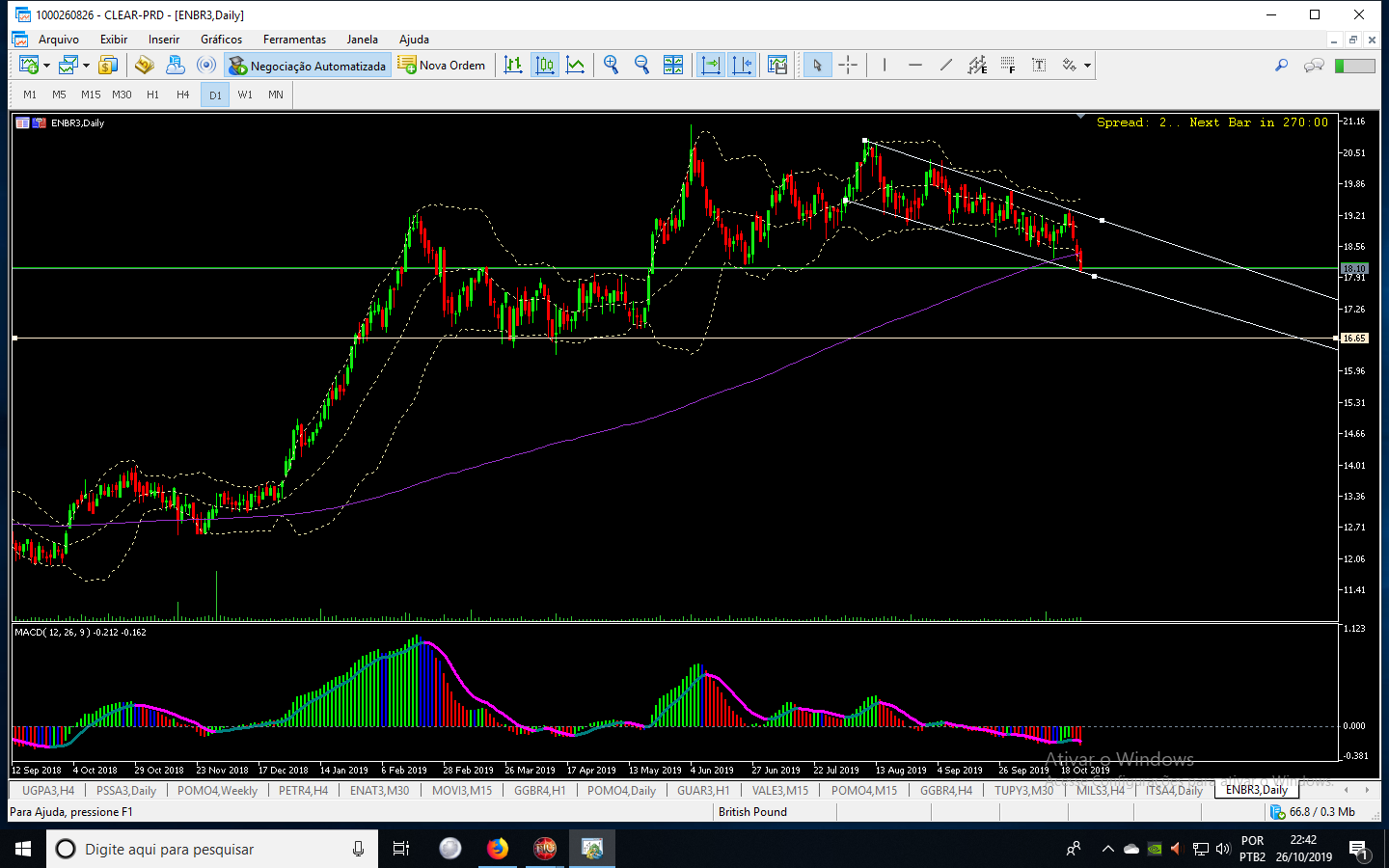Toggle chart shift button
The width and height of the screenshot is (1389, 868).
(x=742, y=65)
